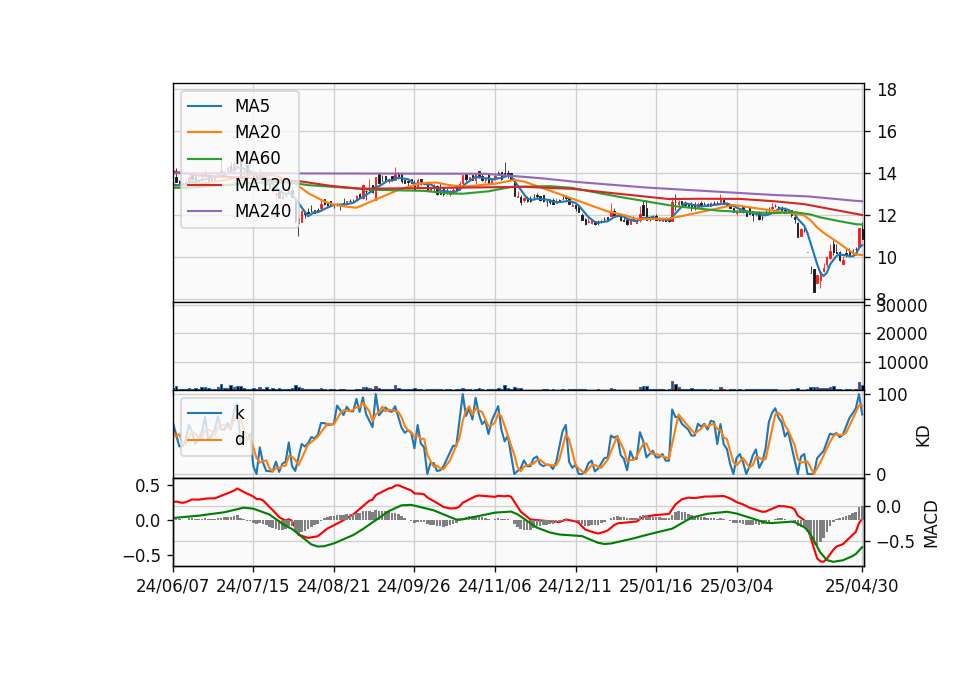Click the price axis value 16
This screenshot has height=690, width=960.
tap(887, 132)
